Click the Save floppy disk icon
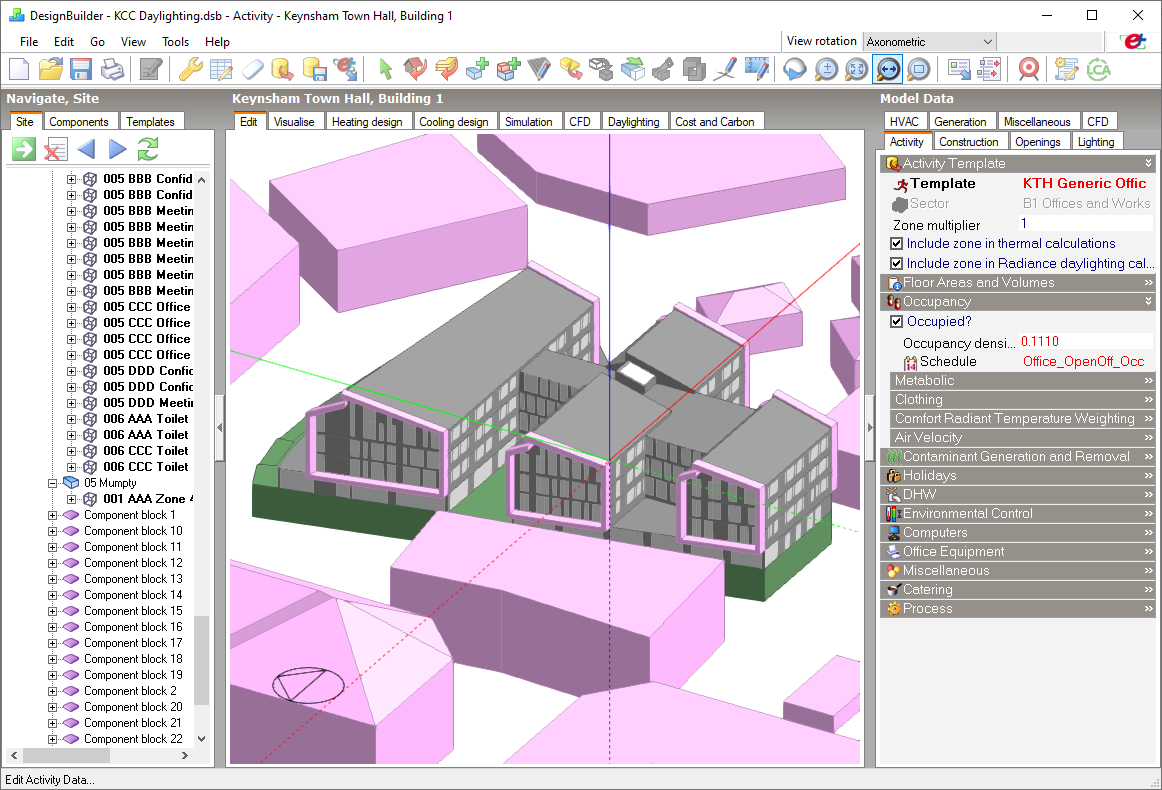Screen dimensions: 1162x790 [x=81, y=69]
